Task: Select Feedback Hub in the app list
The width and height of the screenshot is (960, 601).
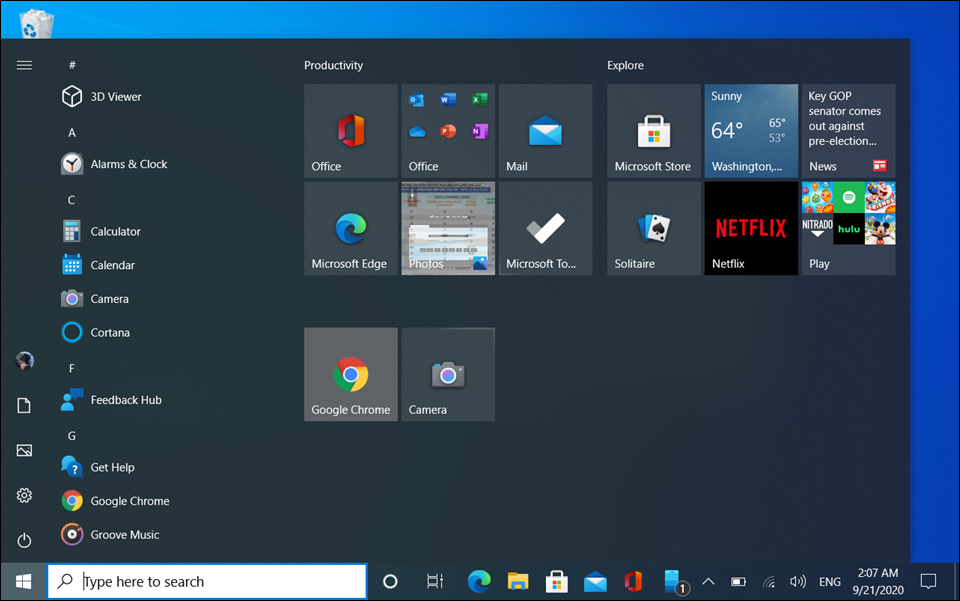Action: (125, 400)
